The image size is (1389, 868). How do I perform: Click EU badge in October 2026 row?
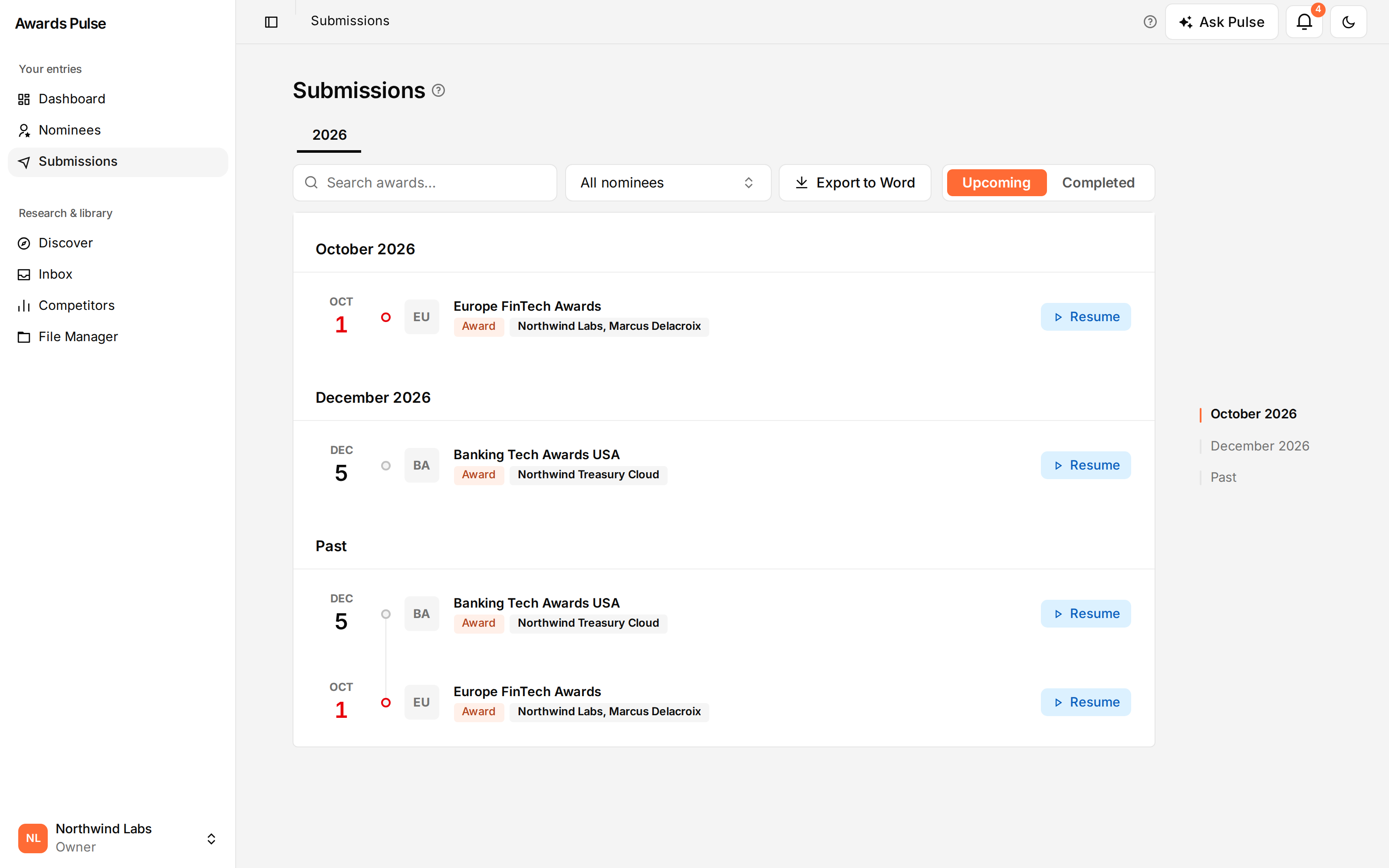click(x=421, y=317)
